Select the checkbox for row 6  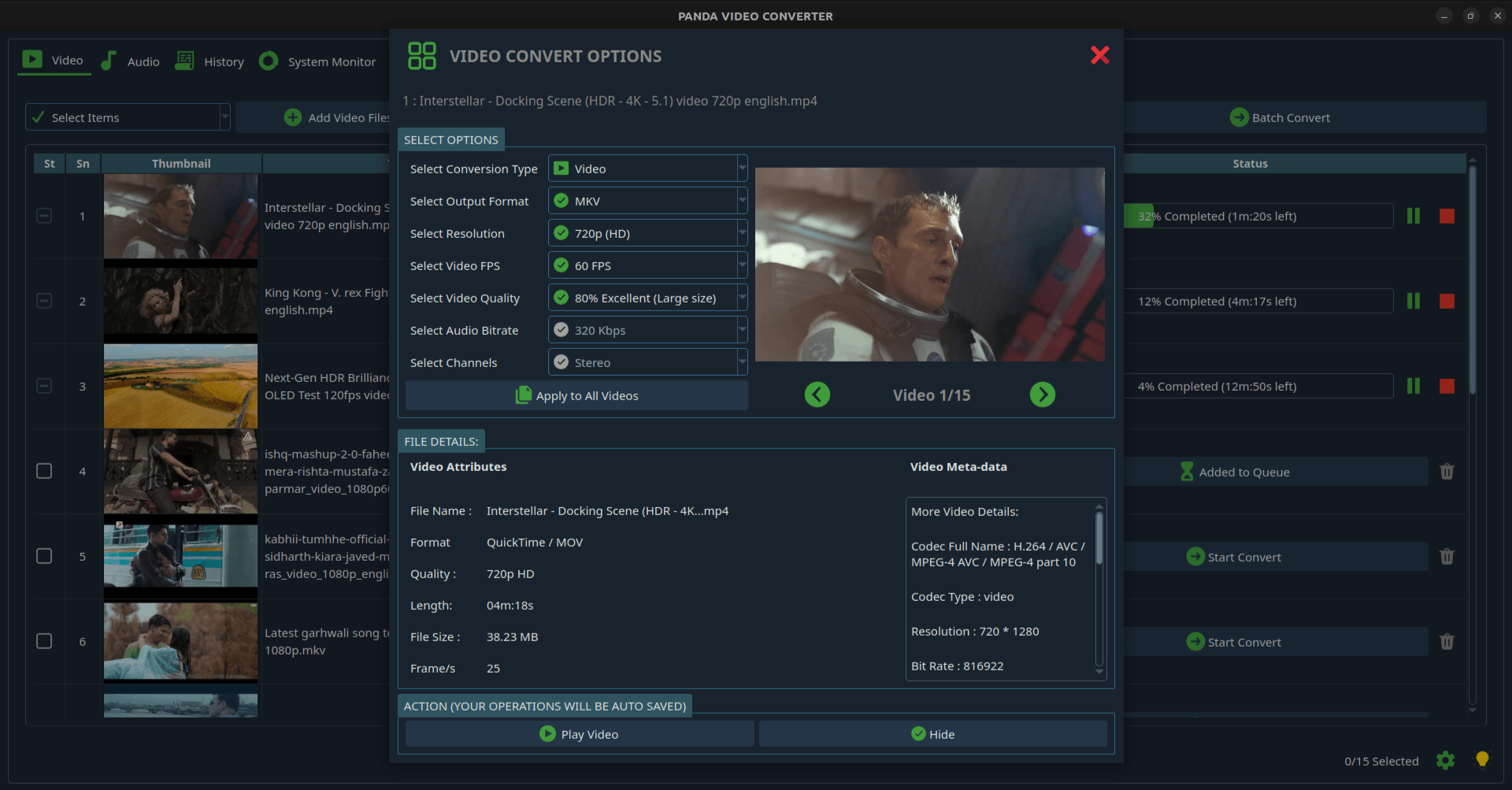[44, 641]
